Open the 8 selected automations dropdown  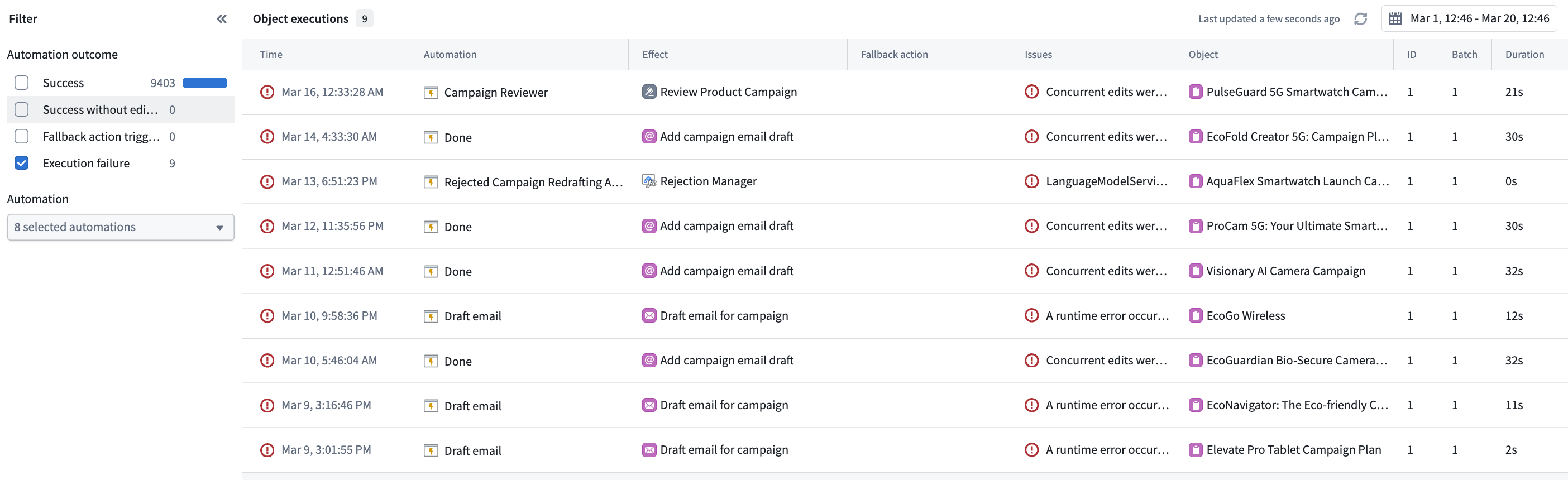(121, 227)
